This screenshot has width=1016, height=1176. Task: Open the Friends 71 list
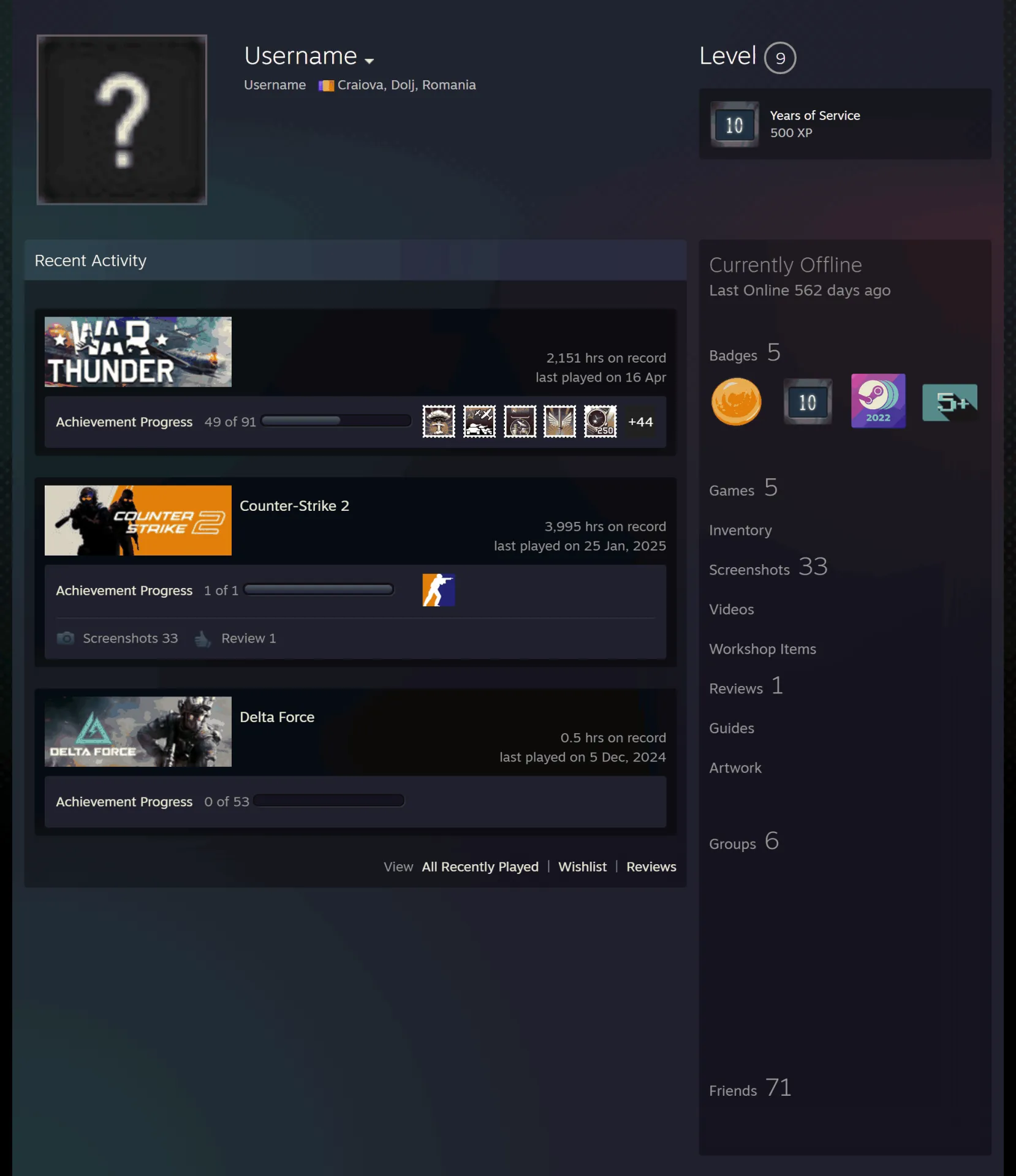(x=750, y=1088)
